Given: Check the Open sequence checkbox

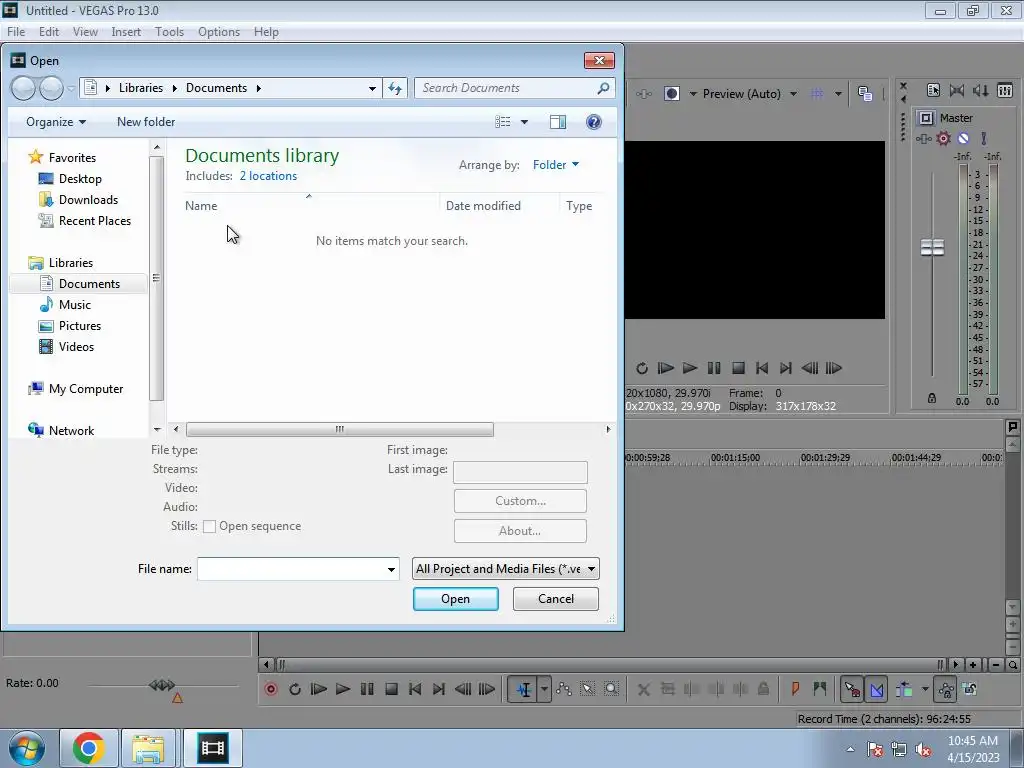Looking at the screenshot, I should click(210, 526).
